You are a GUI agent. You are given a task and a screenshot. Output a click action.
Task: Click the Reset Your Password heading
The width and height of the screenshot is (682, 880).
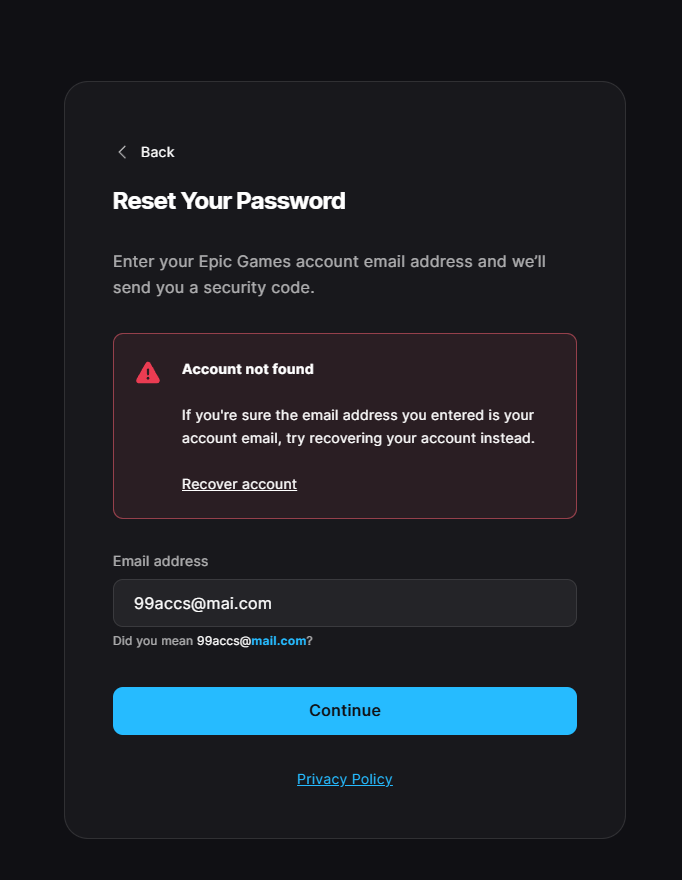[x=229, y=201]
